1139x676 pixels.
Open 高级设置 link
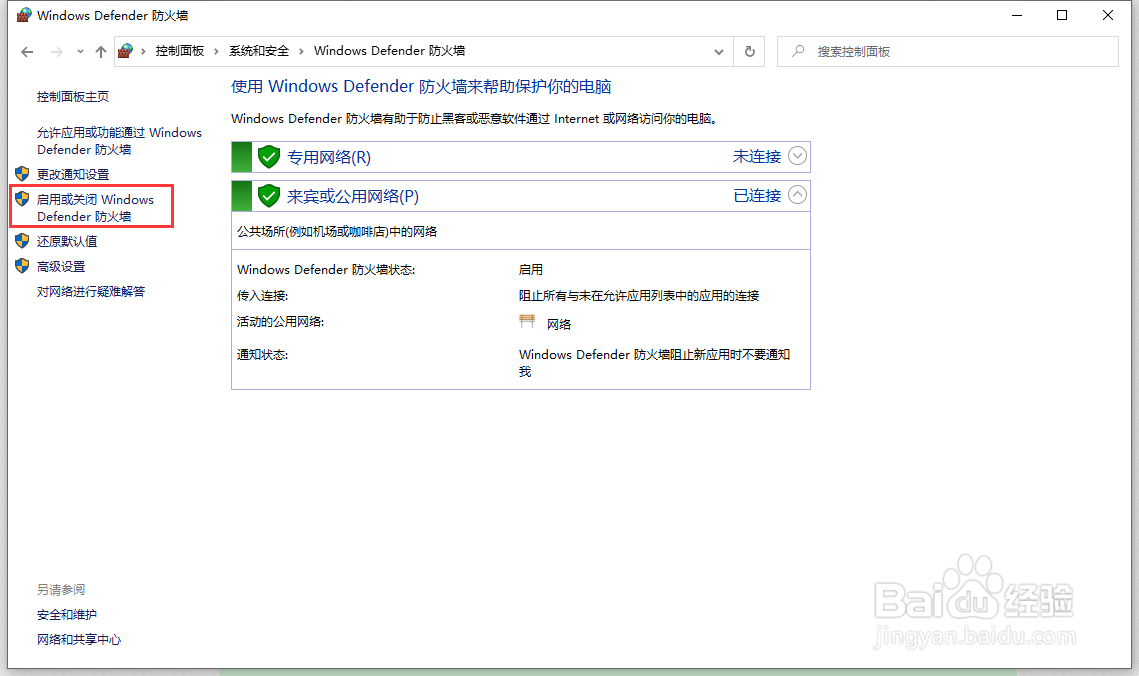point(61,266)
